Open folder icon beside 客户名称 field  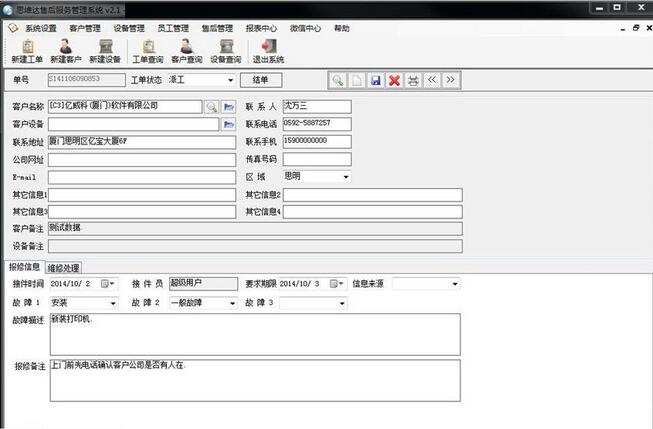pos(229,107)
